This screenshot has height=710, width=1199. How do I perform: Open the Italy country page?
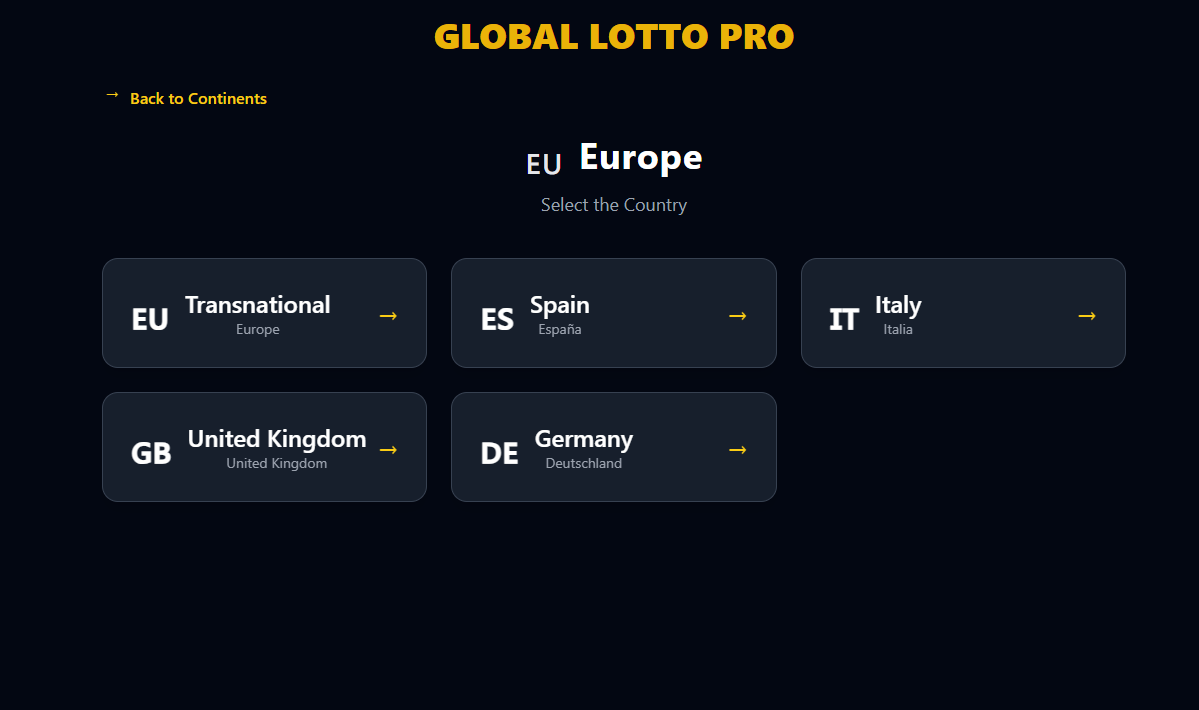[x=962, y=312]
